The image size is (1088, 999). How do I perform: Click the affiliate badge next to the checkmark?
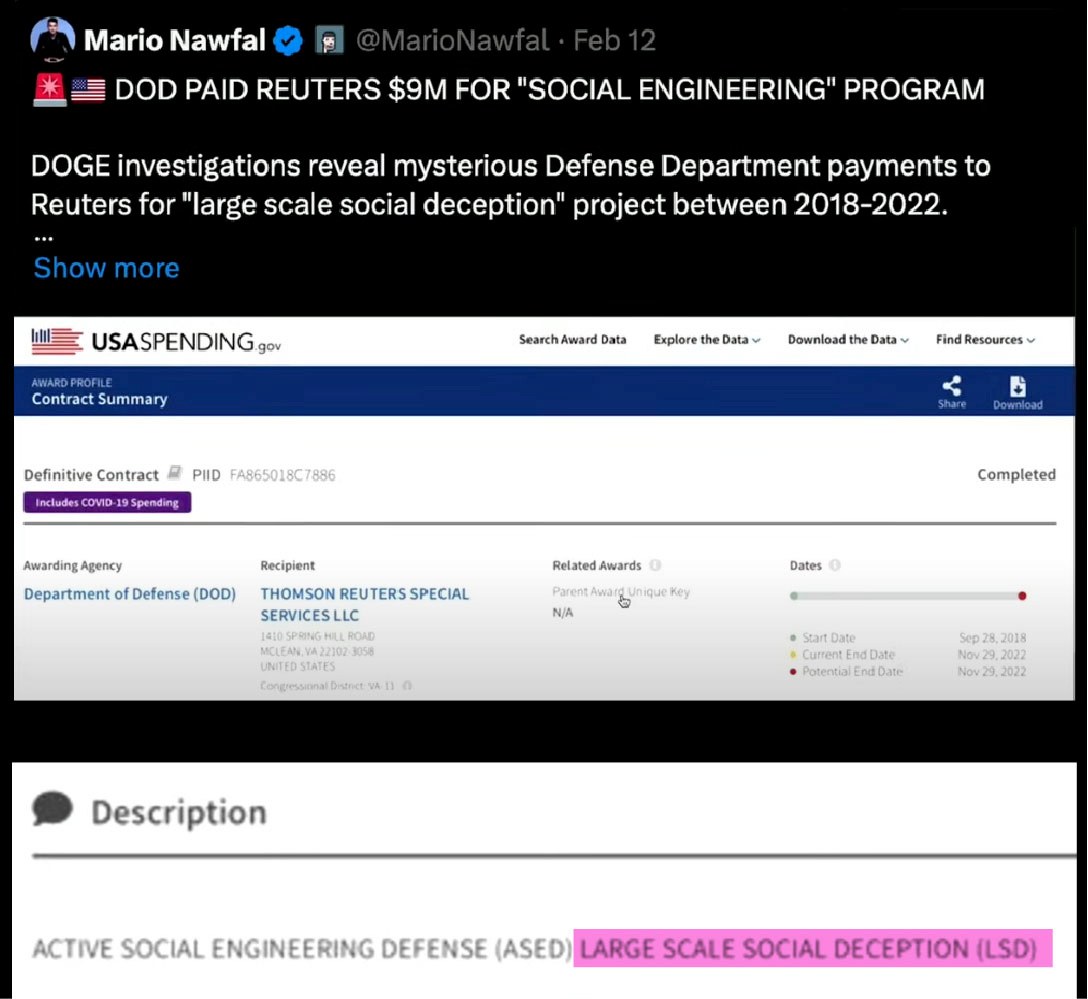pyautogui.click(x=330, y=40)
